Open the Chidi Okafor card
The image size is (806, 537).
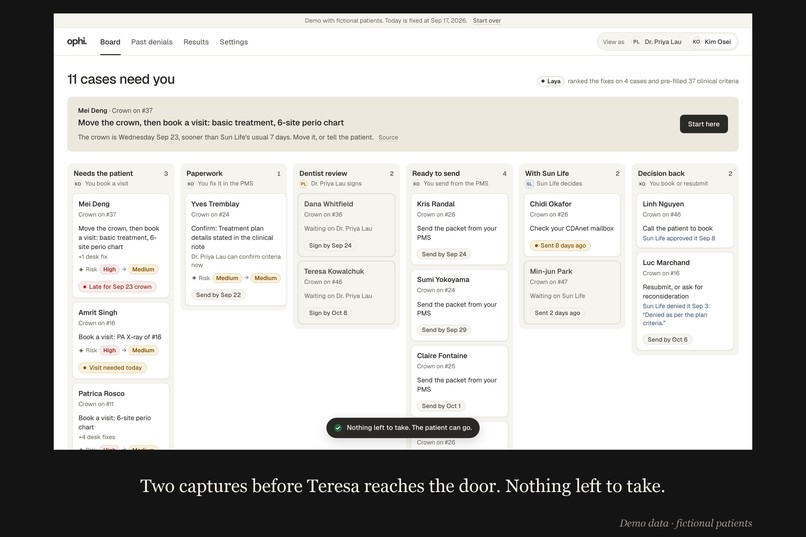click(572, 225)
